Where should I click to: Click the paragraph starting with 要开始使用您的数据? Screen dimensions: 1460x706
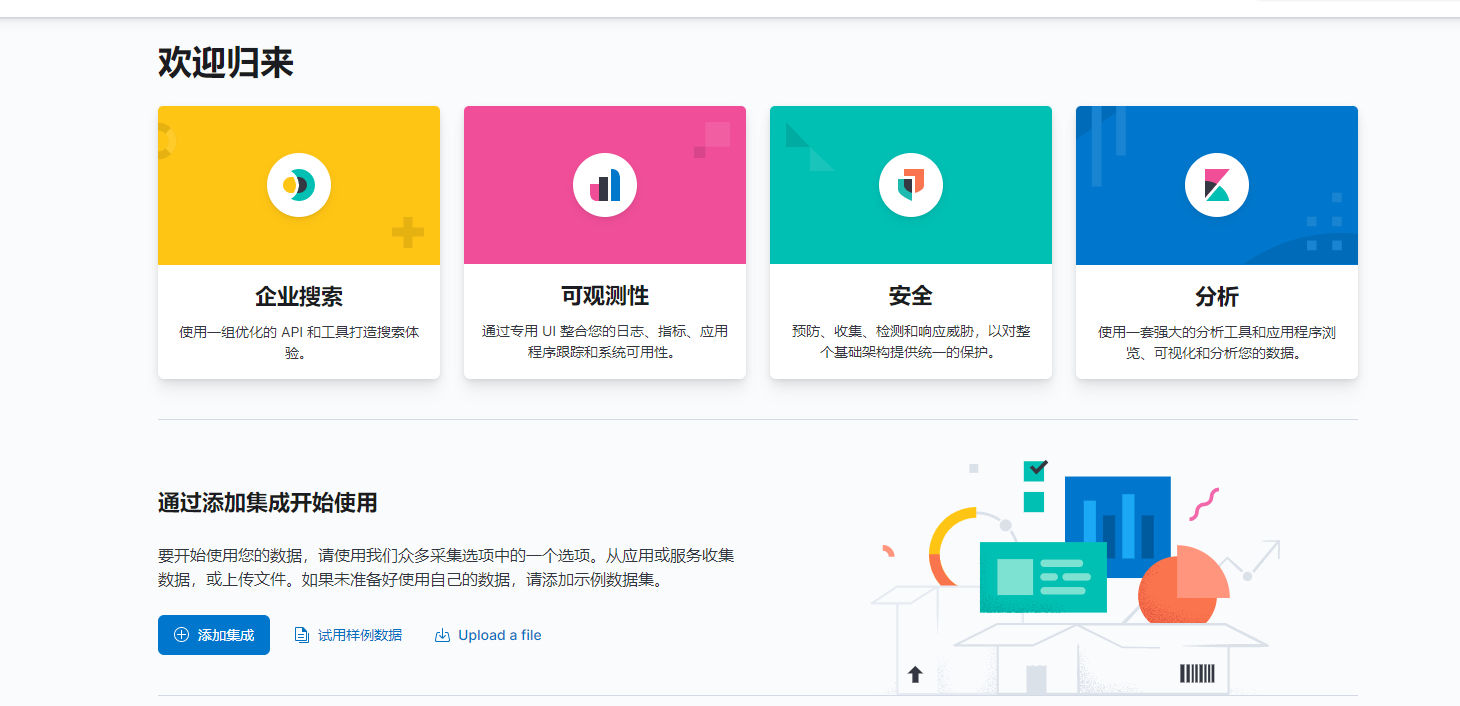446,567
